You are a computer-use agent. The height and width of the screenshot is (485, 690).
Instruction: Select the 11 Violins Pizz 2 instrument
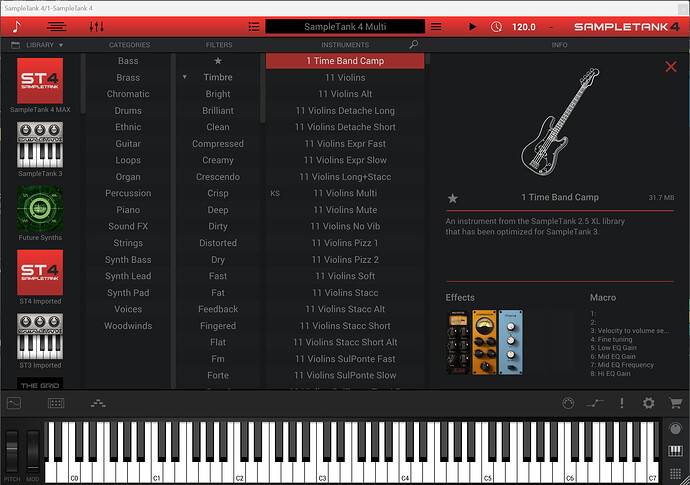[345, 260]
